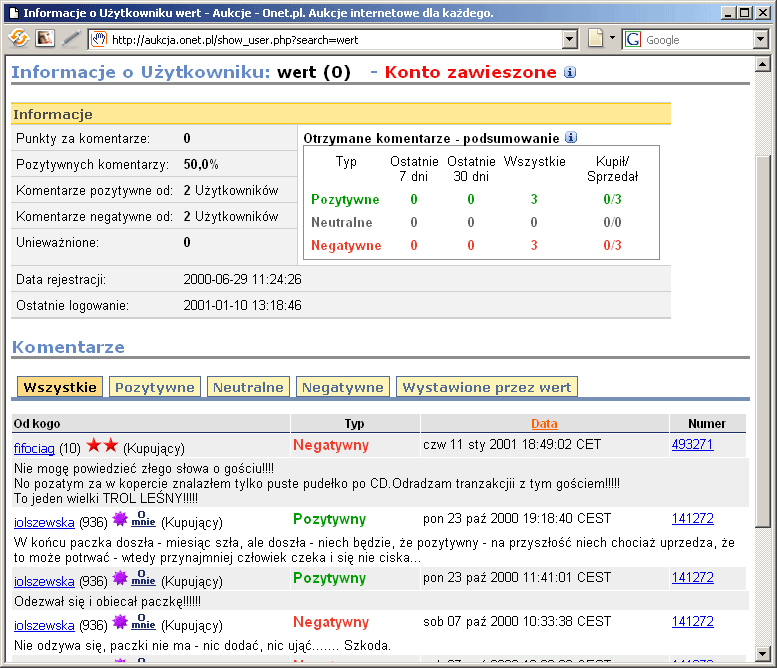Click the red stars next to fifociag

coord(102,445)
